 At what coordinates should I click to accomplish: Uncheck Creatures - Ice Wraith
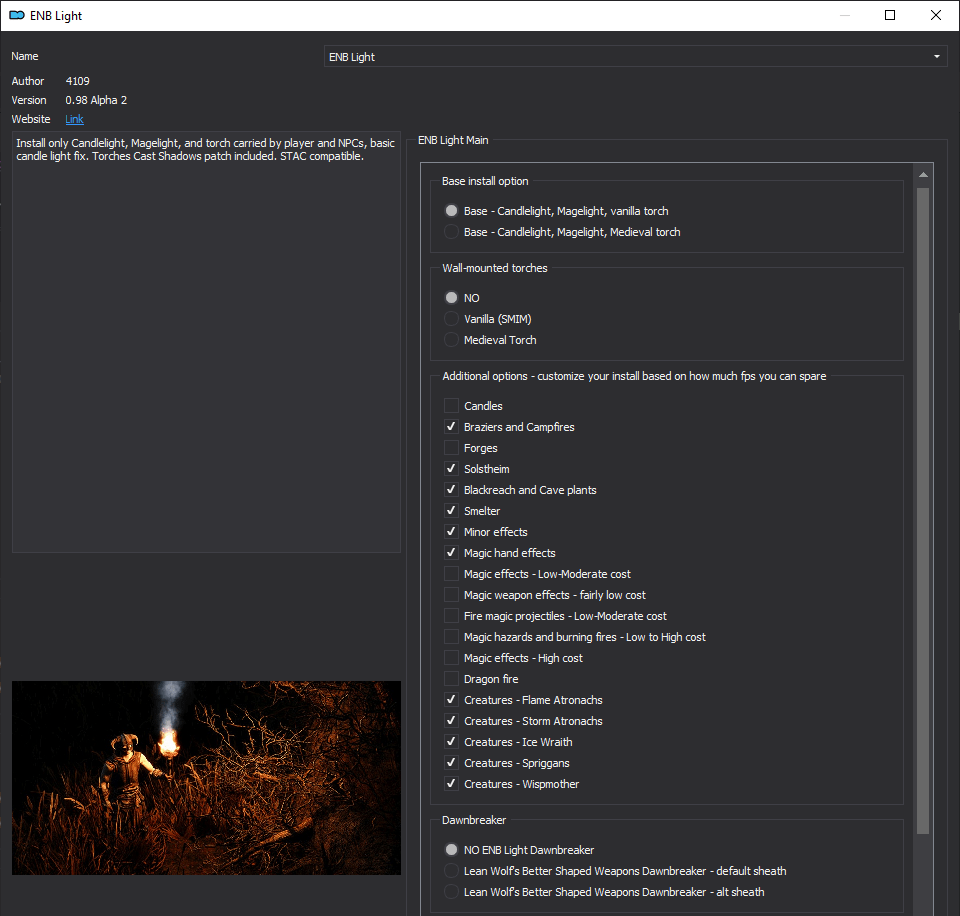pyautogui.click(x=451, y=741)
